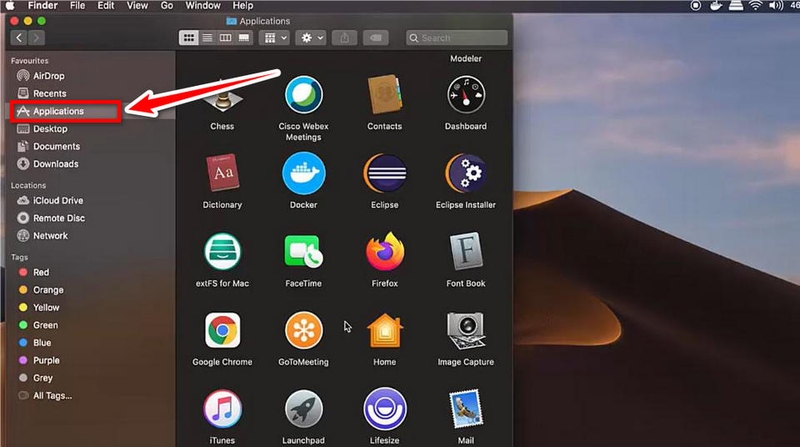
Task: Select the Lifesize app icon
Action: click(x=385, y=409)
